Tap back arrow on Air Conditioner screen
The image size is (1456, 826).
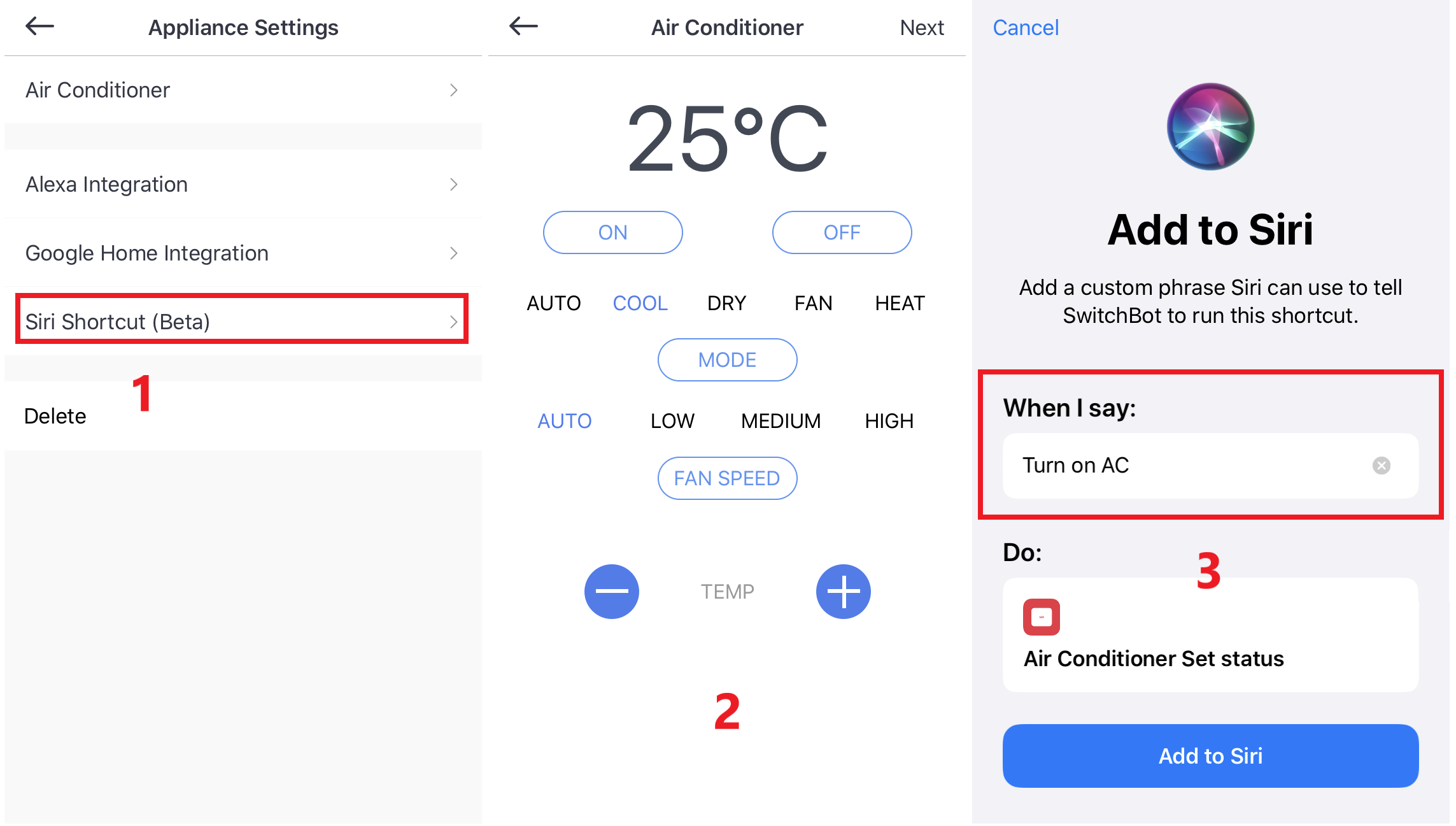523,26
